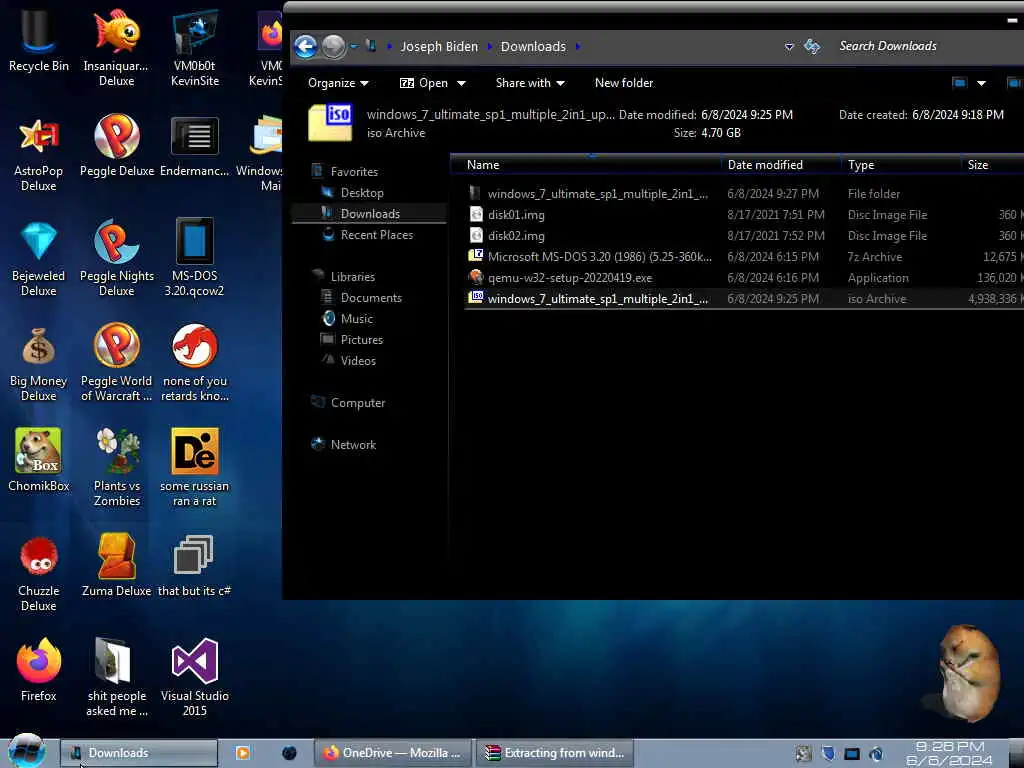Viewport: 1024px width, 768px height.
Task: Open Documents library in navigation pane
Action: pos(371,298)
